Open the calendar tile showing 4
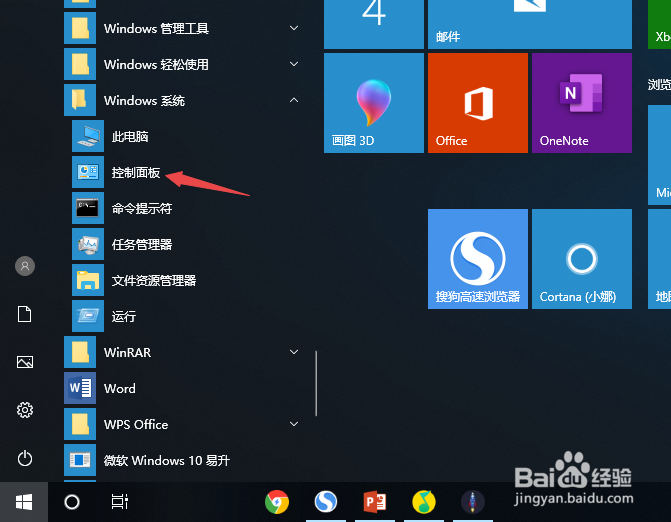 click(374, 24)
